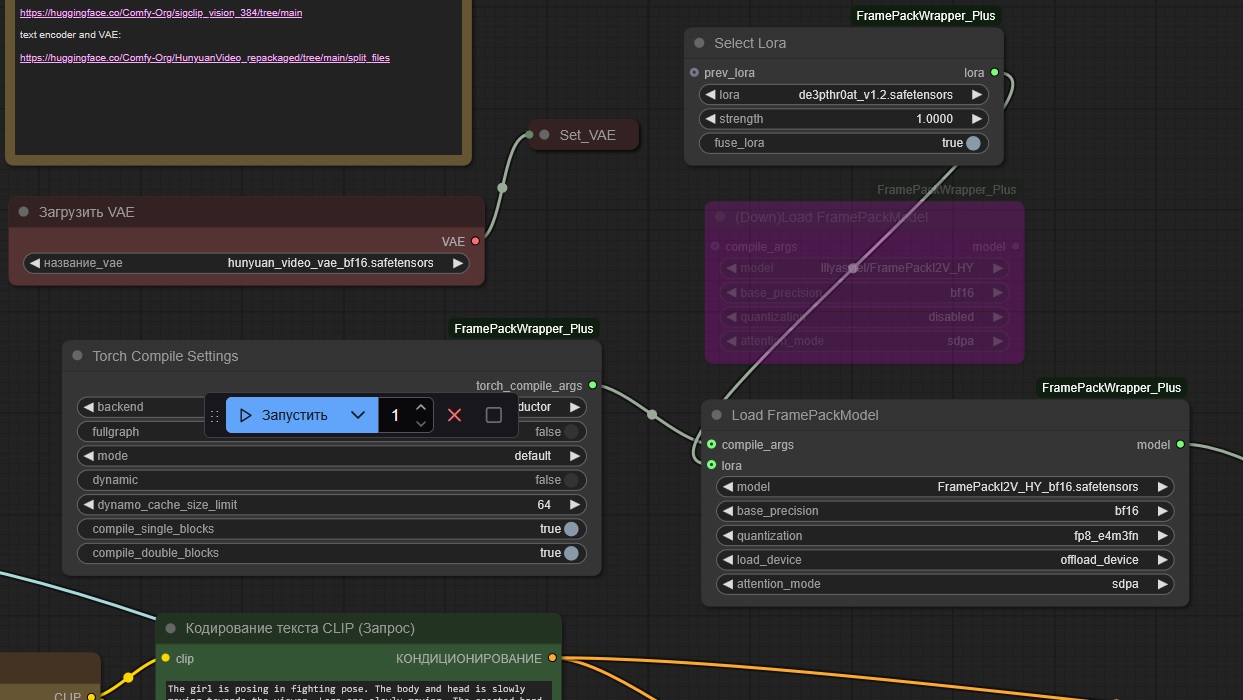Click the square stop icon in run toolbar

coord(494,415)
